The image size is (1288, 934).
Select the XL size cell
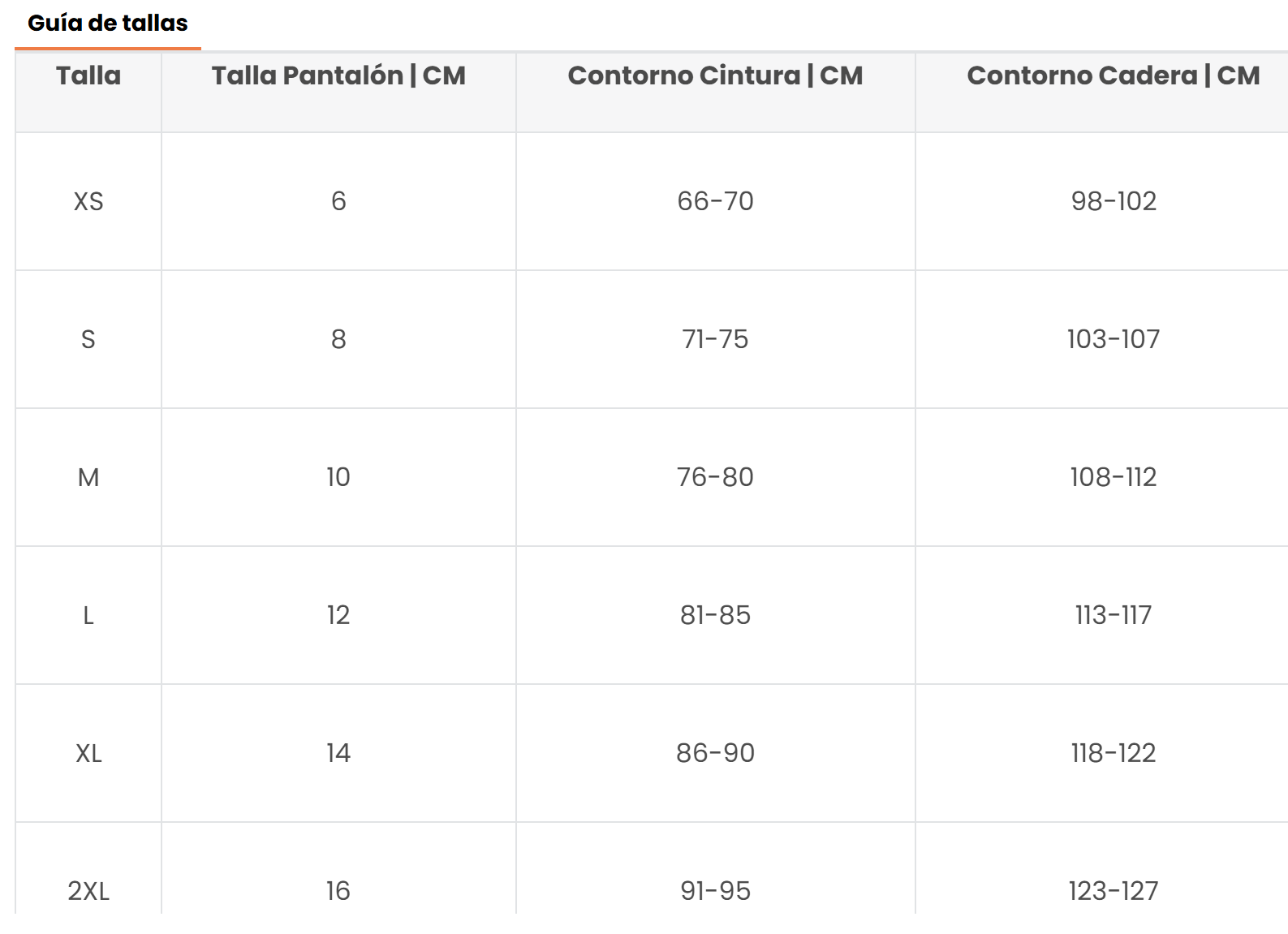tap(88, 753)
